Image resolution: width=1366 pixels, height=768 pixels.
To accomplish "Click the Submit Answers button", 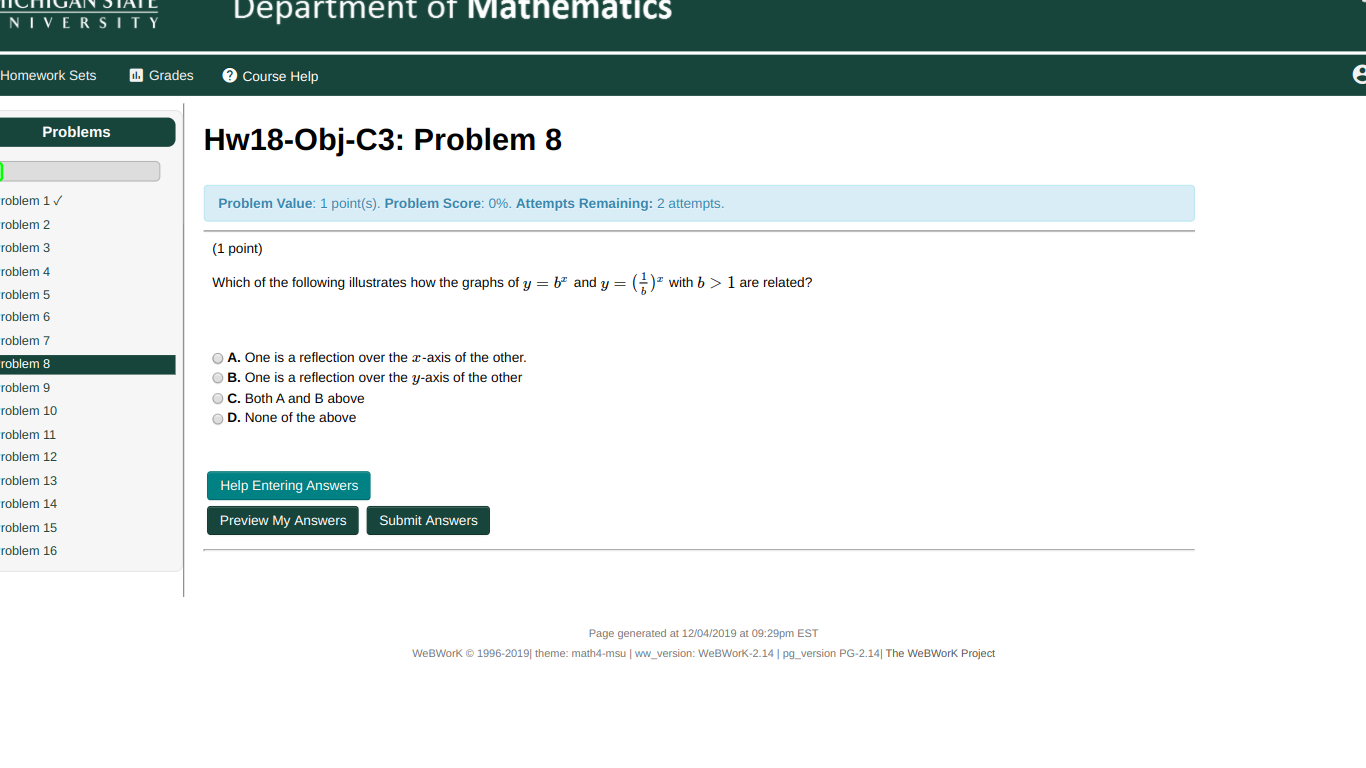I will coord(428,520).
